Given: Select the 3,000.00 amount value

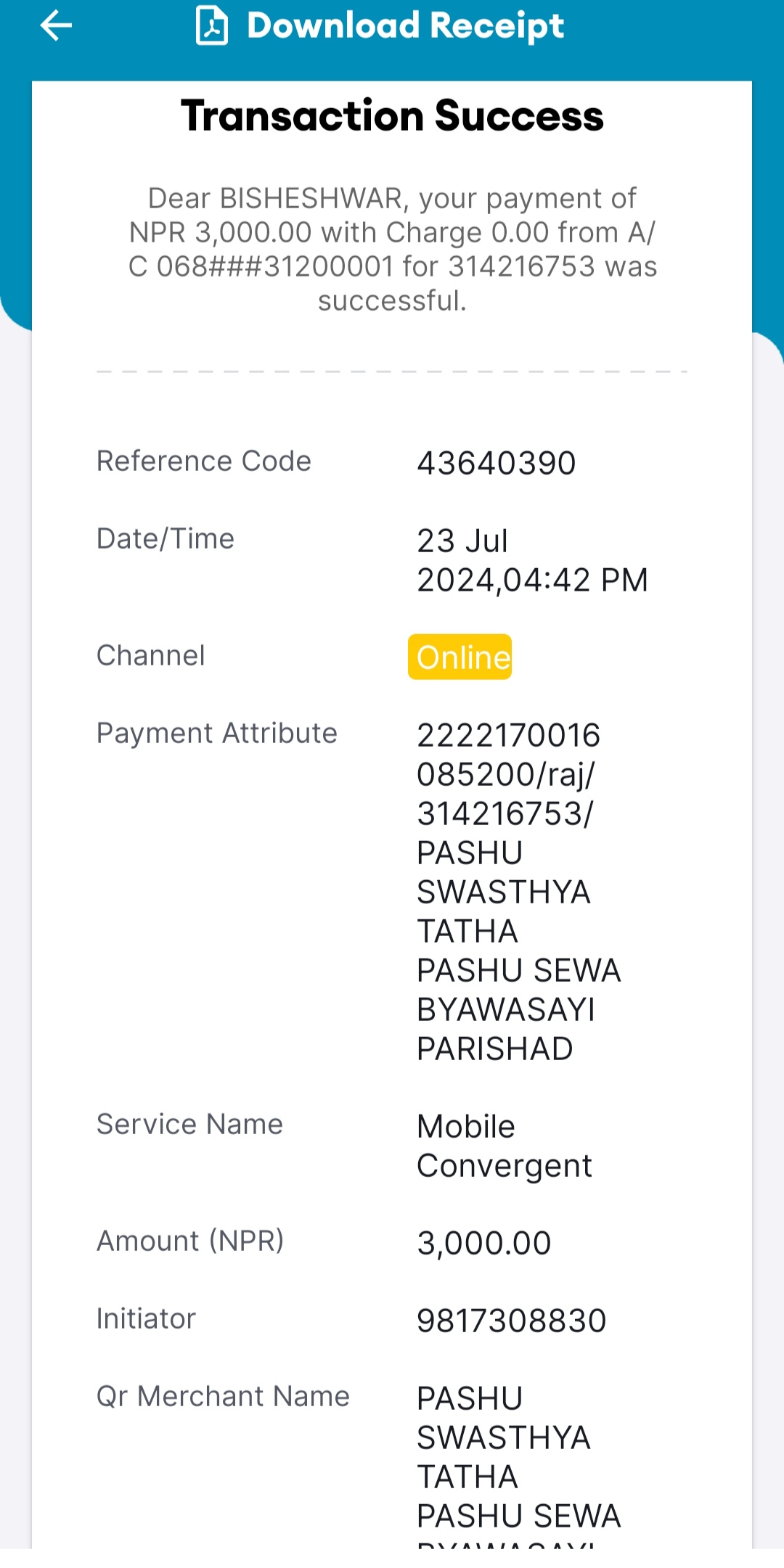Looking at the screenshot, I should pyautogui.click(x=484, y=1243).
